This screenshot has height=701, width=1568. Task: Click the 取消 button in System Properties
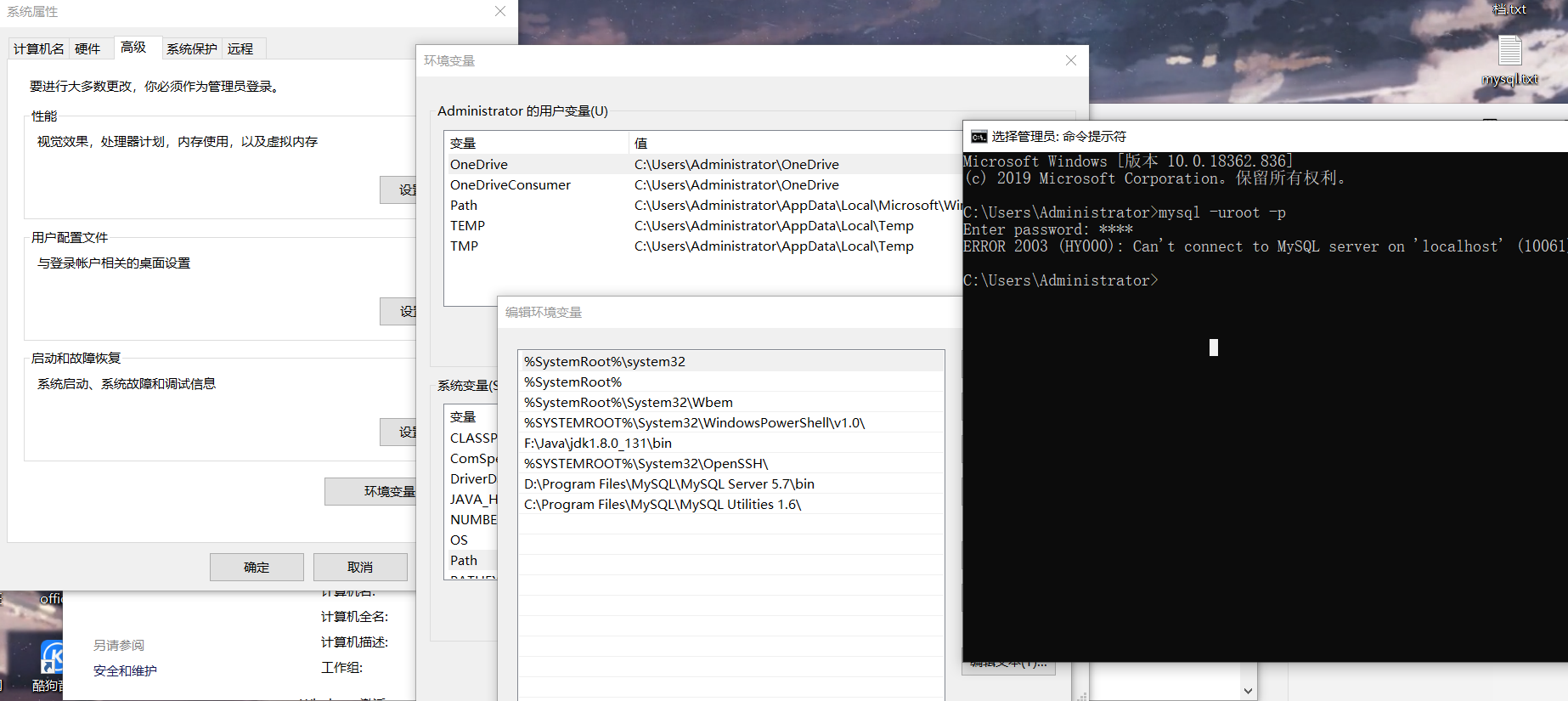click(360, 567)
